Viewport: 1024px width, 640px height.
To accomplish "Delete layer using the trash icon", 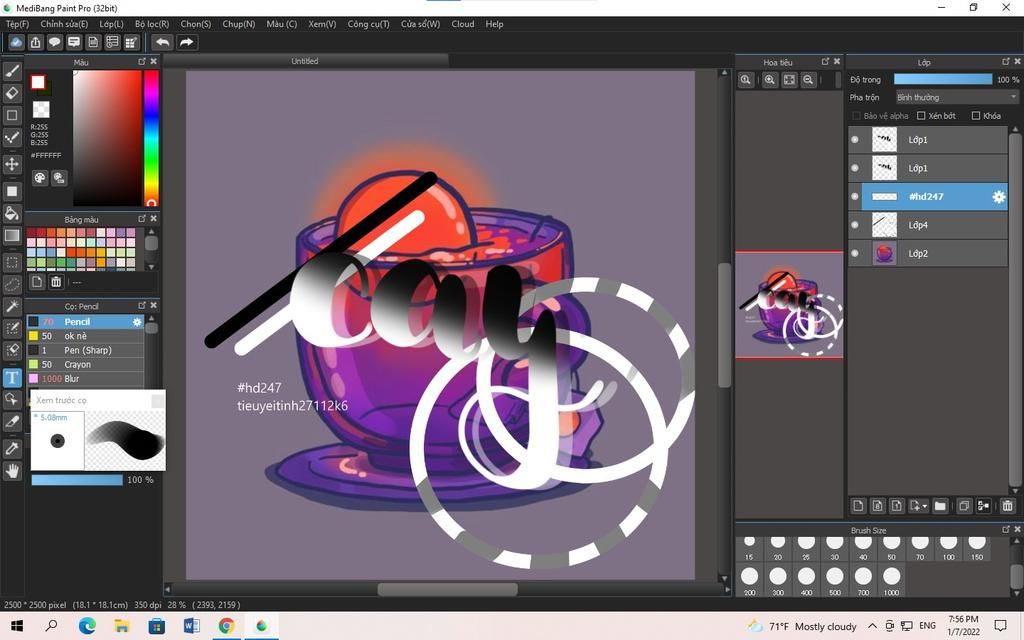I will [1007, 506].
